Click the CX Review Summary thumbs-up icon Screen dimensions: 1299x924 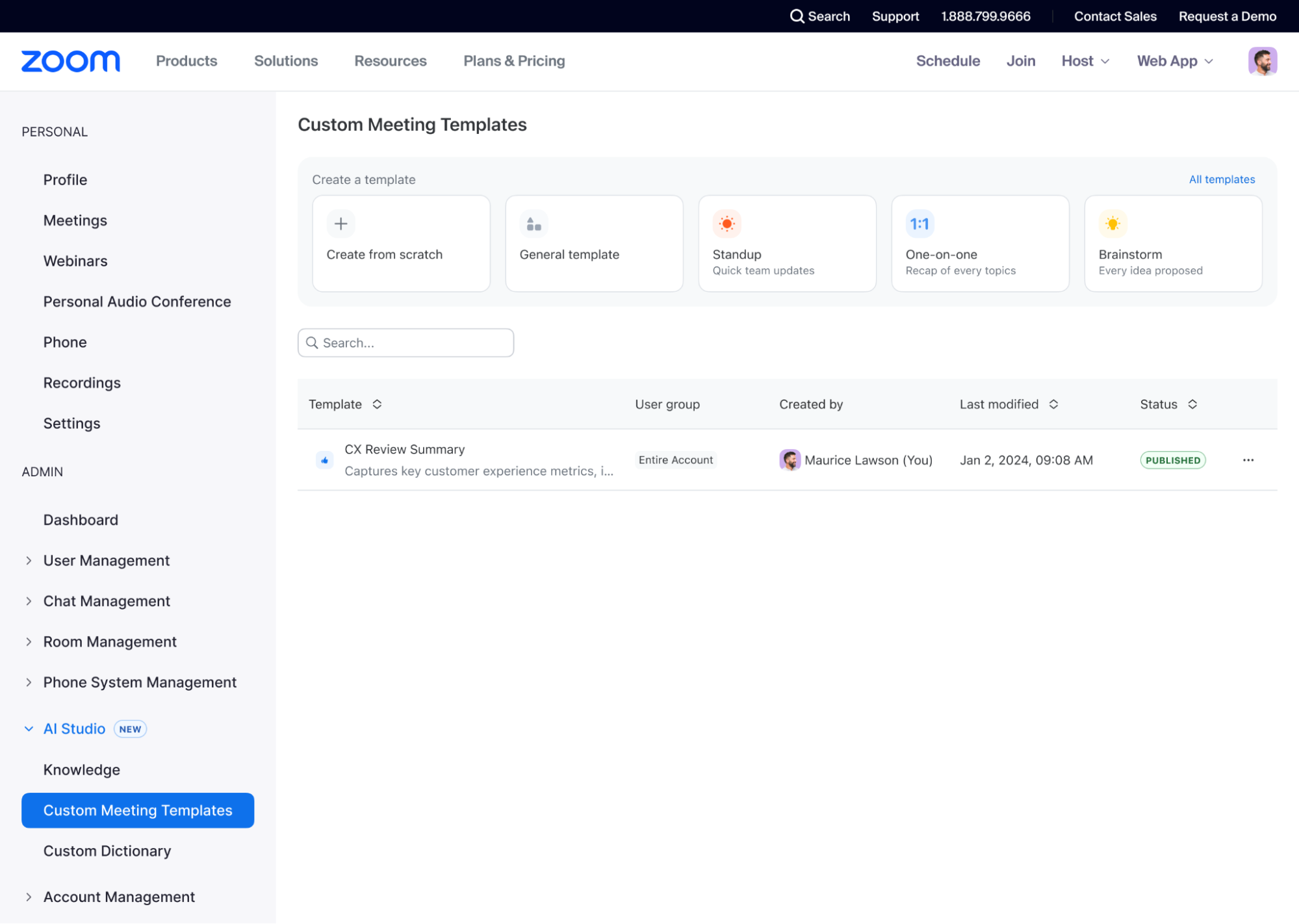point(324,461)
